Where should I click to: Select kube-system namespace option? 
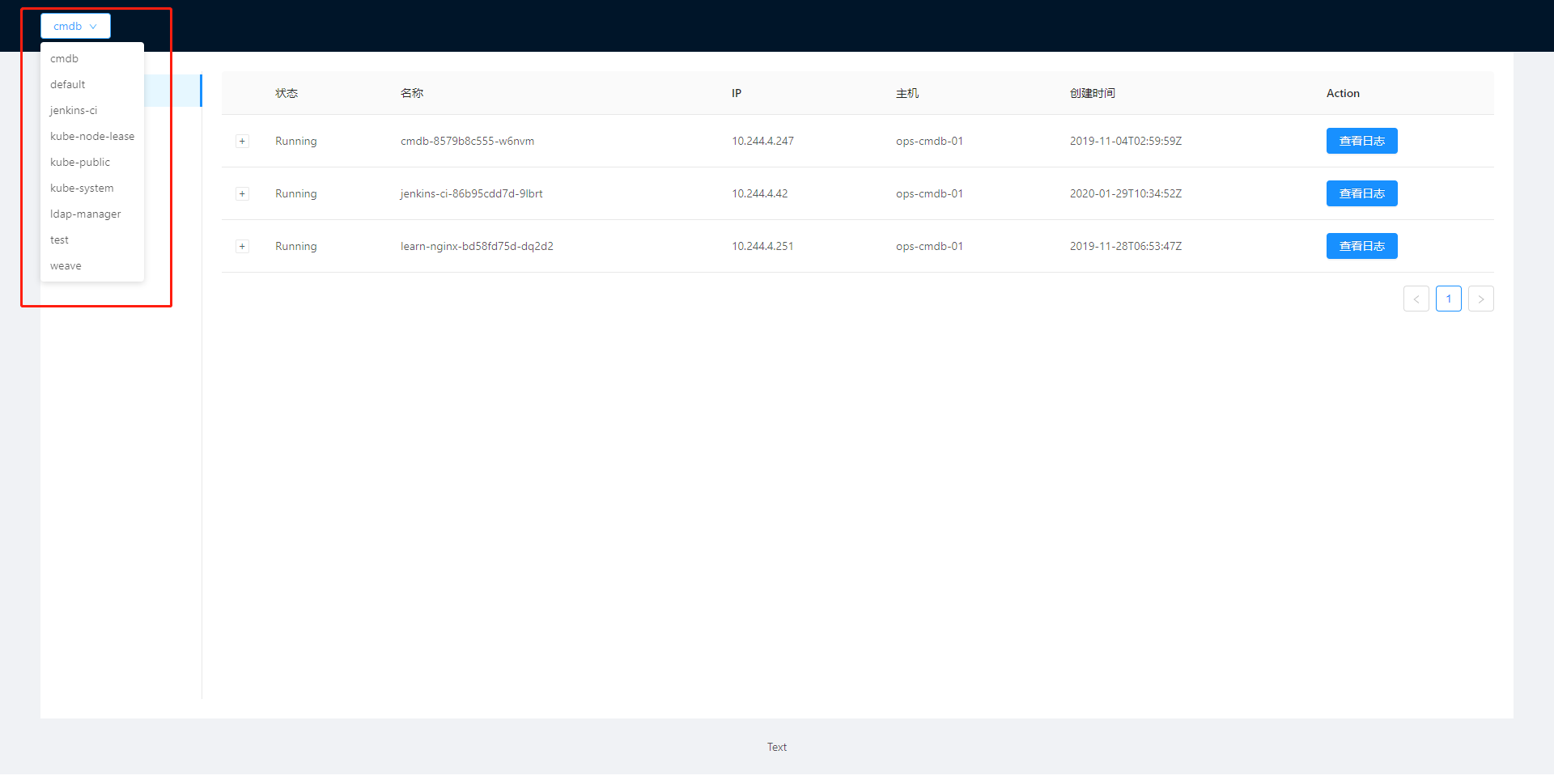[x=92, y=188]
